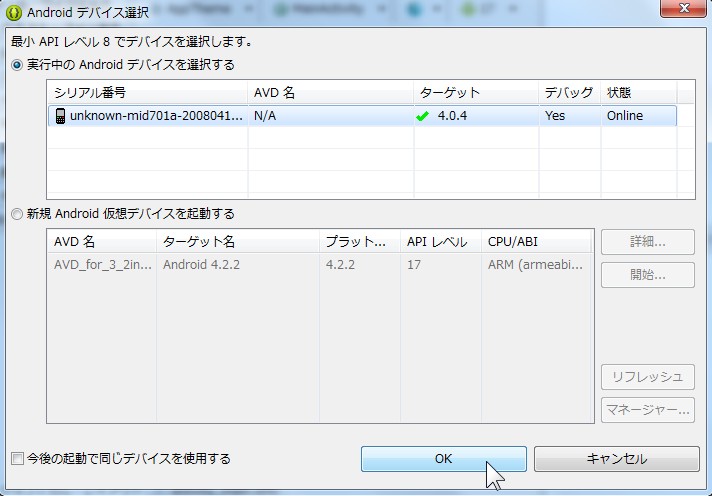712x496 pixels.
Task: Sort by the ターゲット column header
Action: tap(476, 93)
